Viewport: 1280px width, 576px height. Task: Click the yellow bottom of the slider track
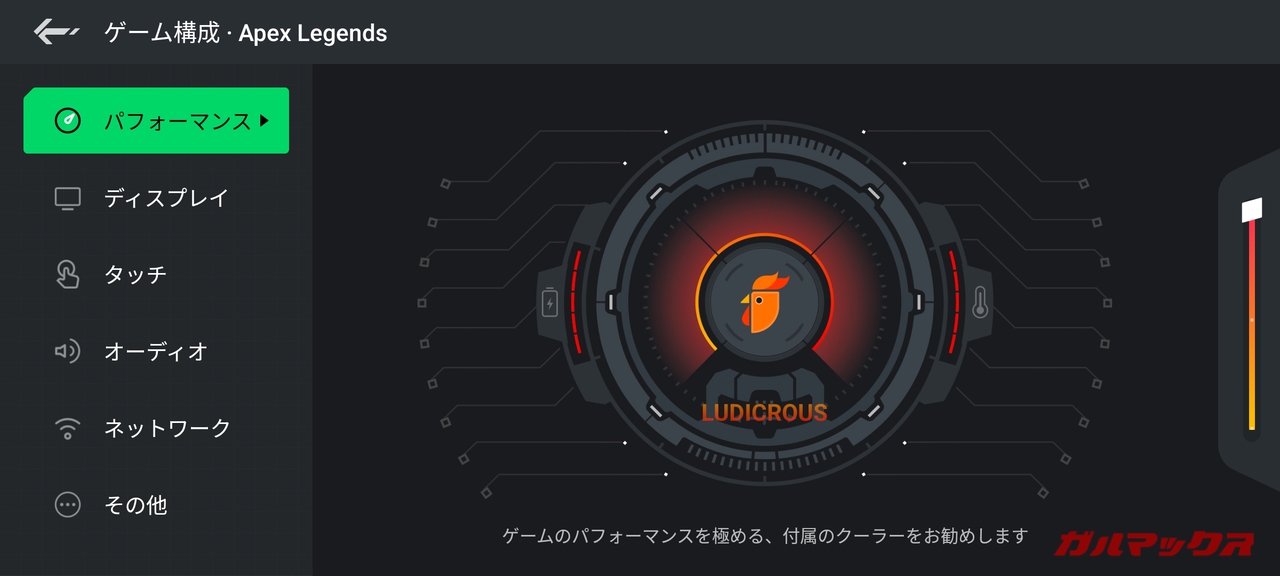[x=1252, y=415]
